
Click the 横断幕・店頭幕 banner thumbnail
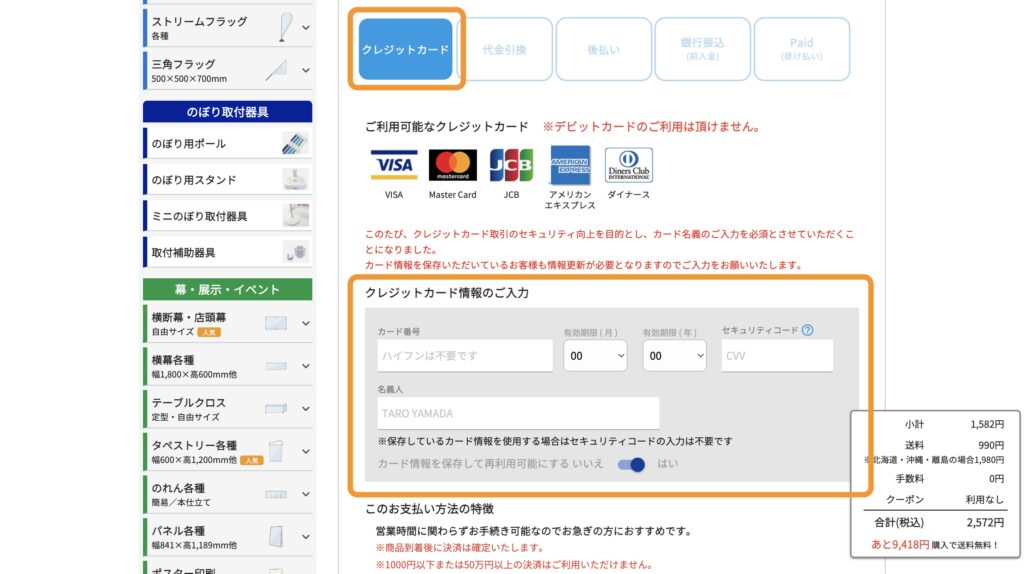coord(276,323)
